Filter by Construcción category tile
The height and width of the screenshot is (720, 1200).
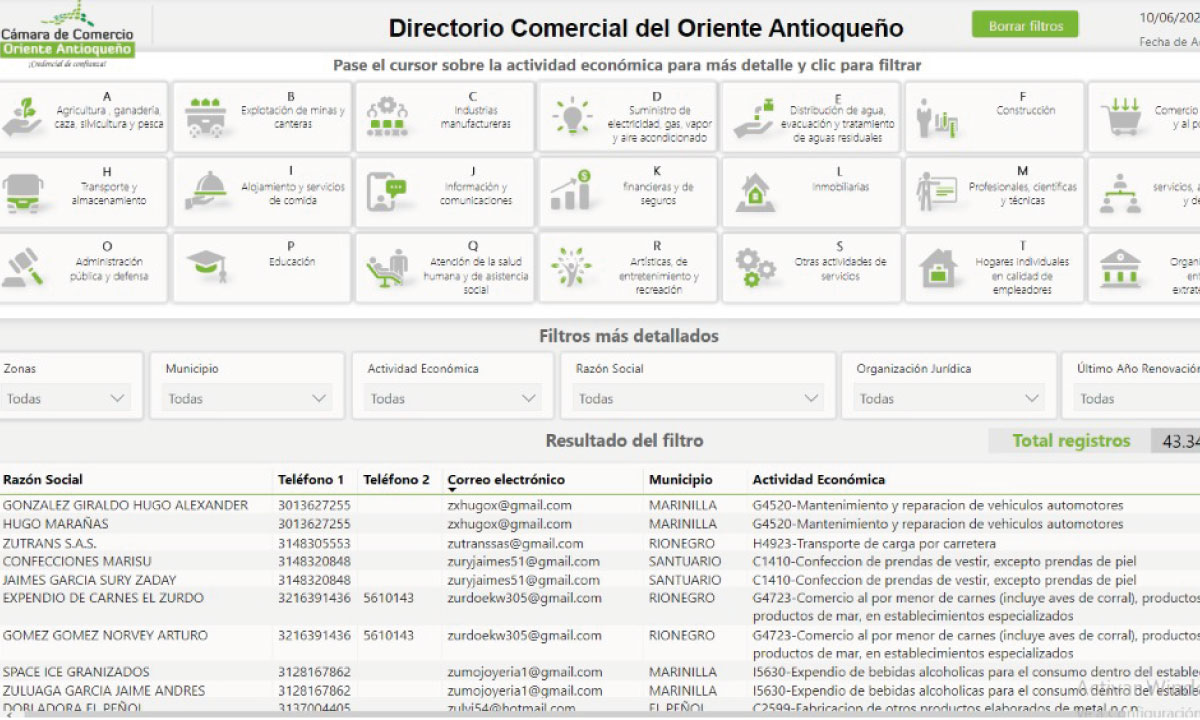(994, 117)
